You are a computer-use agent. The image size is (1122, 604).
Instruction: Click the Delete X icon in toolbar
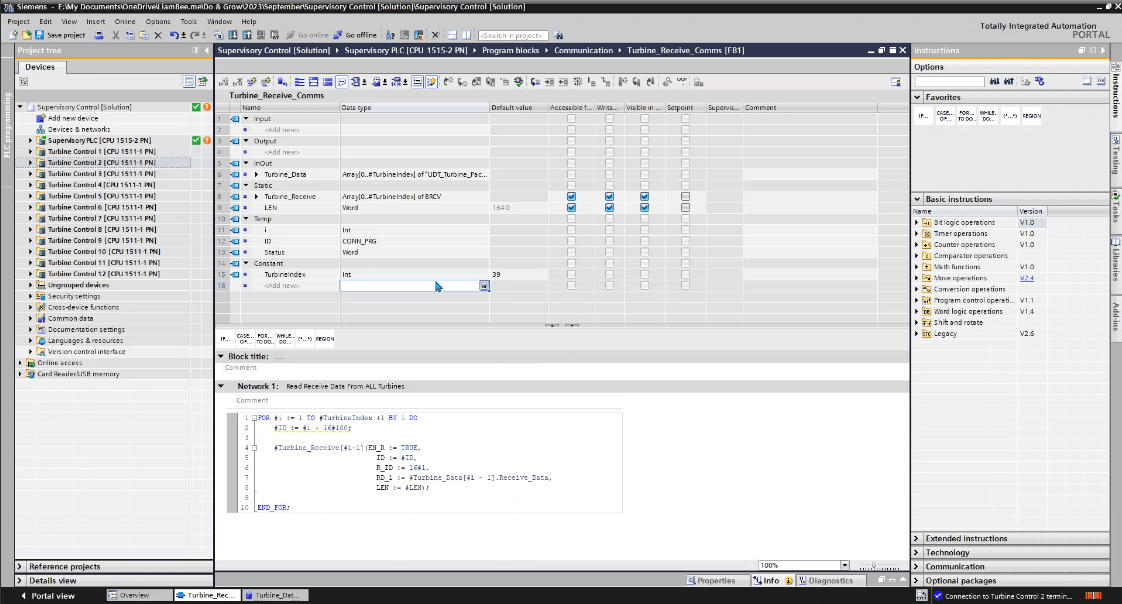[160, 35]
